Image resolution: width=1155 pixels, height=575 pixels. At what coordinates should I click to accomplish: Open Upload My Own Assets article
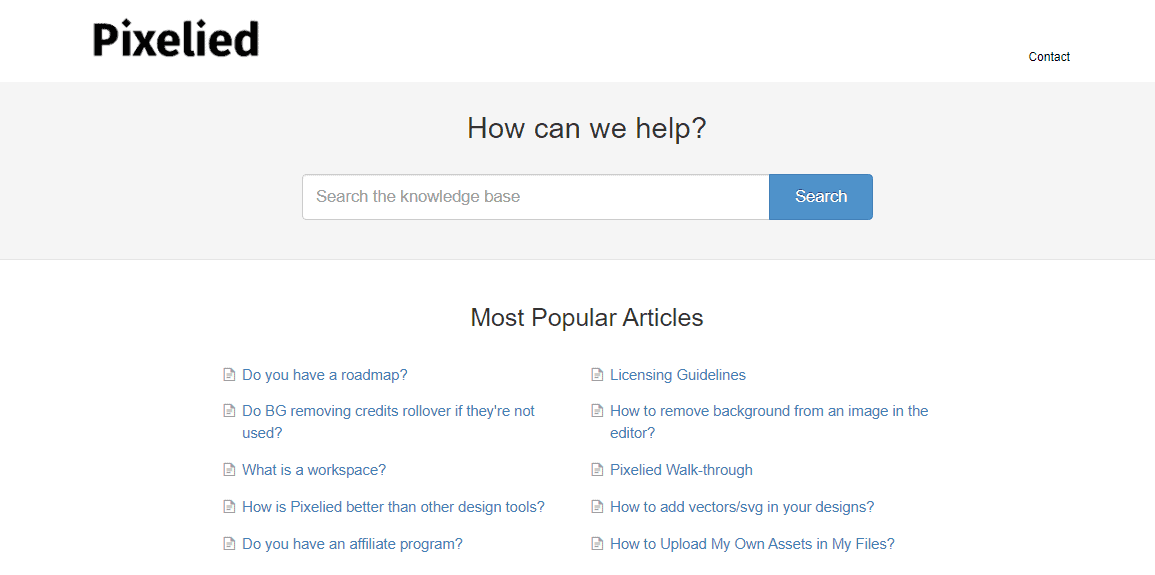pyautogui.click(x=751, y=544)
